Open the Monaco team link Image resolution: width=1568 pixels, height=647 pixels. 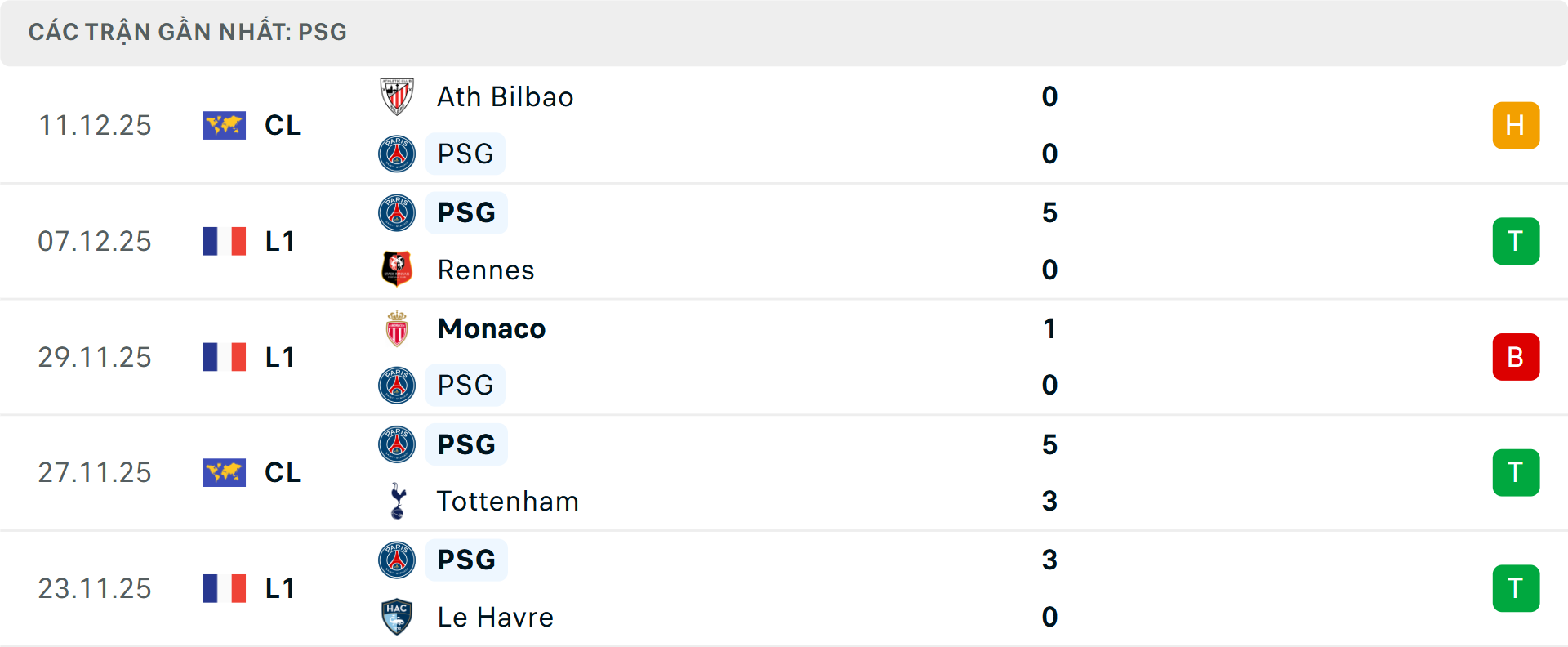pos(491,328)
